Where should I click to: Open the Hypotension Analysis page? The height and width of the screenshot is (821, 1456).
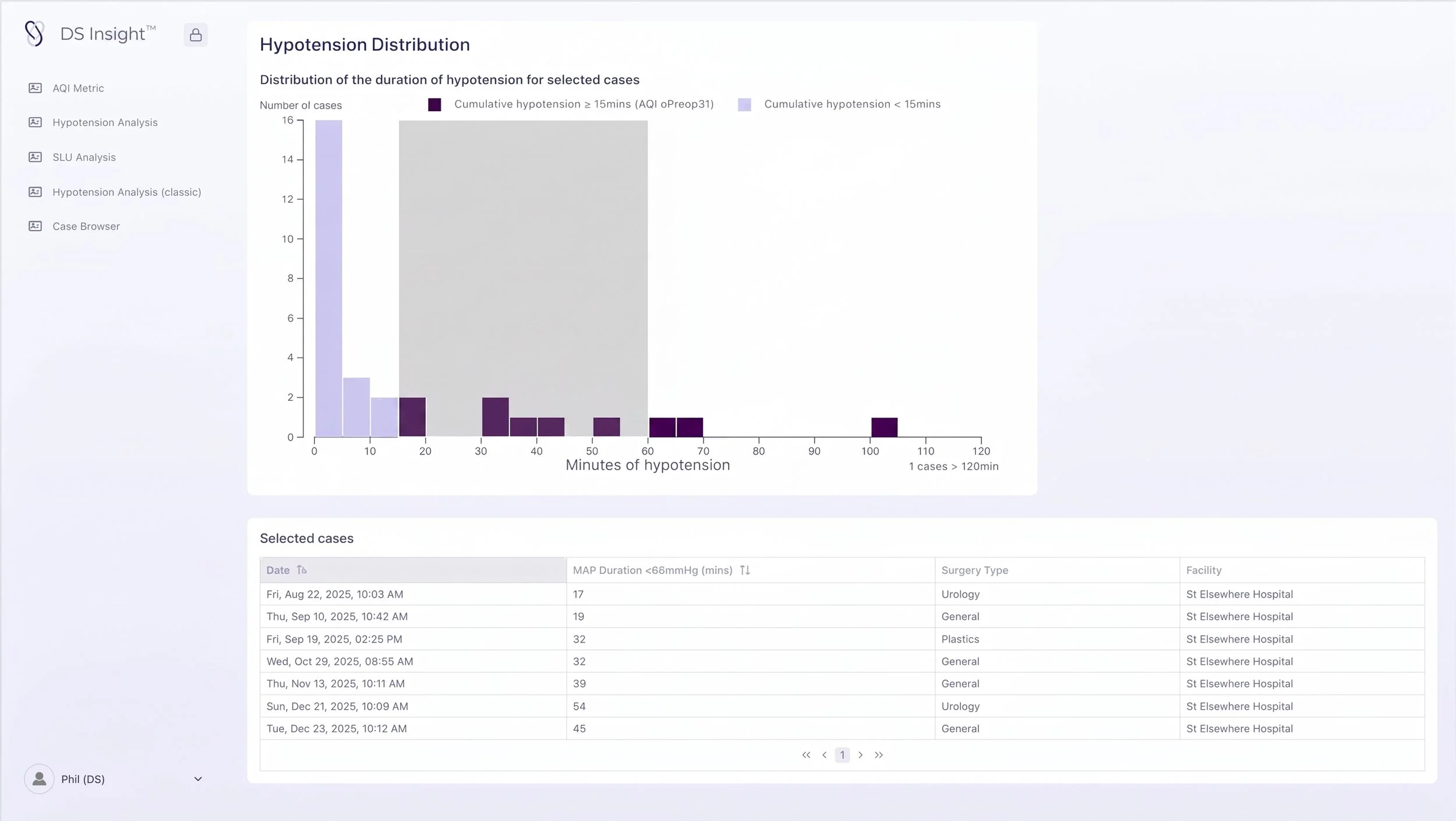click(105, 122)
